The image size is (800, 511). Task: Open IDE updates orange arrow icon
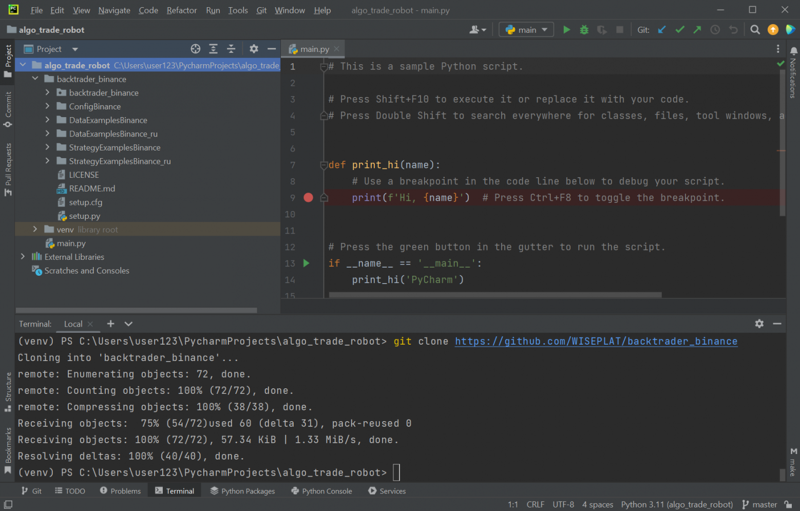tap(773, 30)
